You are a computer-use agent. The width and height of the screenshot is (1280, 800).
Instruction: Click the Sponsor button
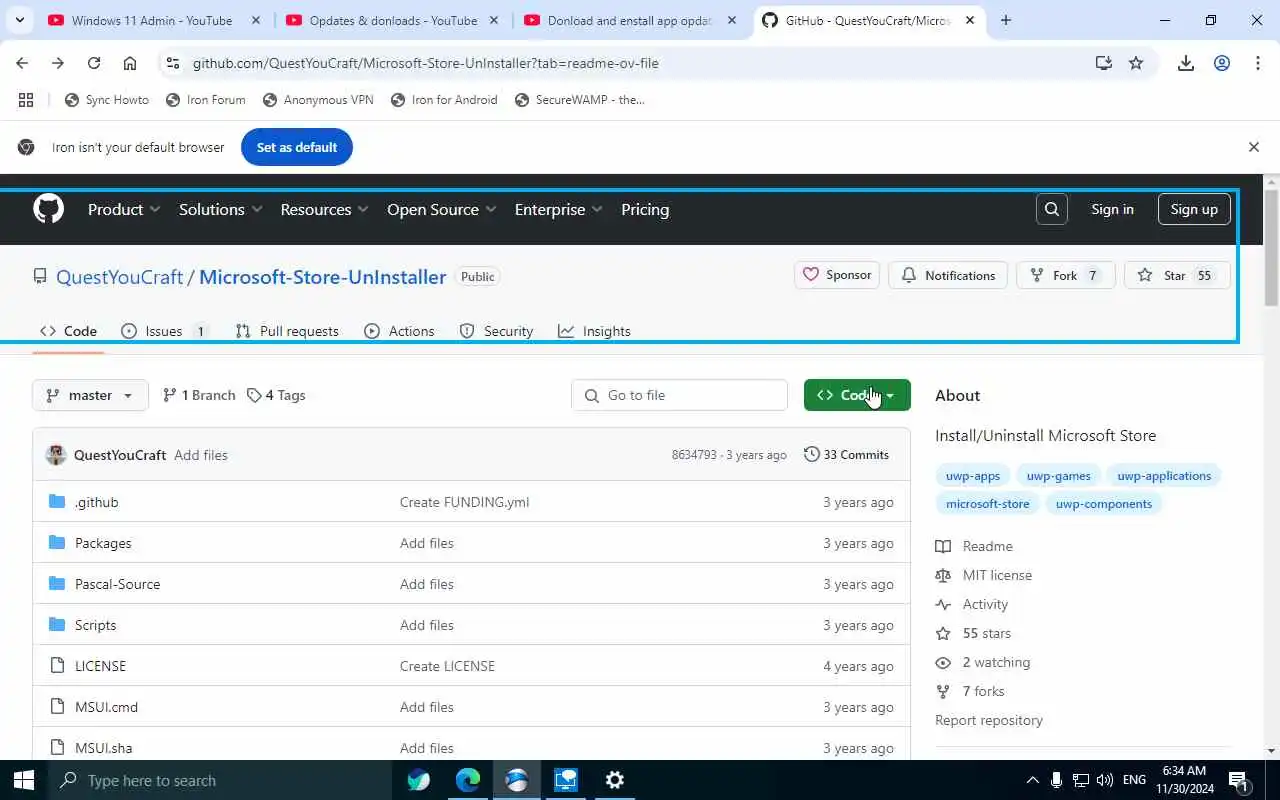[837, 275]
